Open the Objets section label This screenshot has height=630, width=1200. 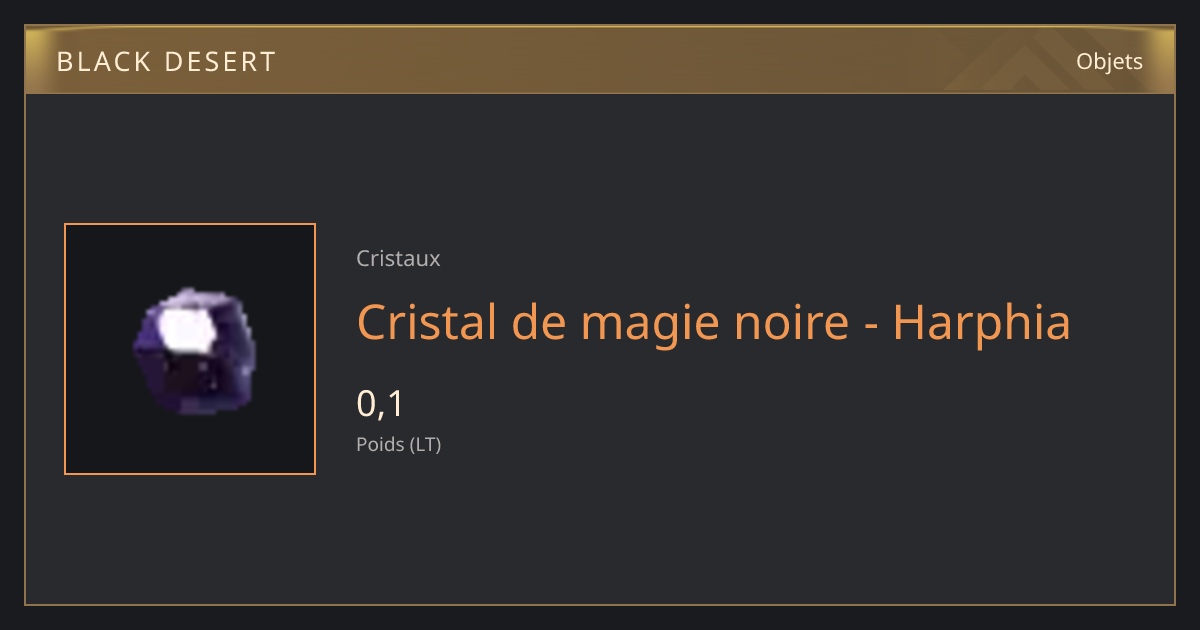click(x=1109, y=62)
